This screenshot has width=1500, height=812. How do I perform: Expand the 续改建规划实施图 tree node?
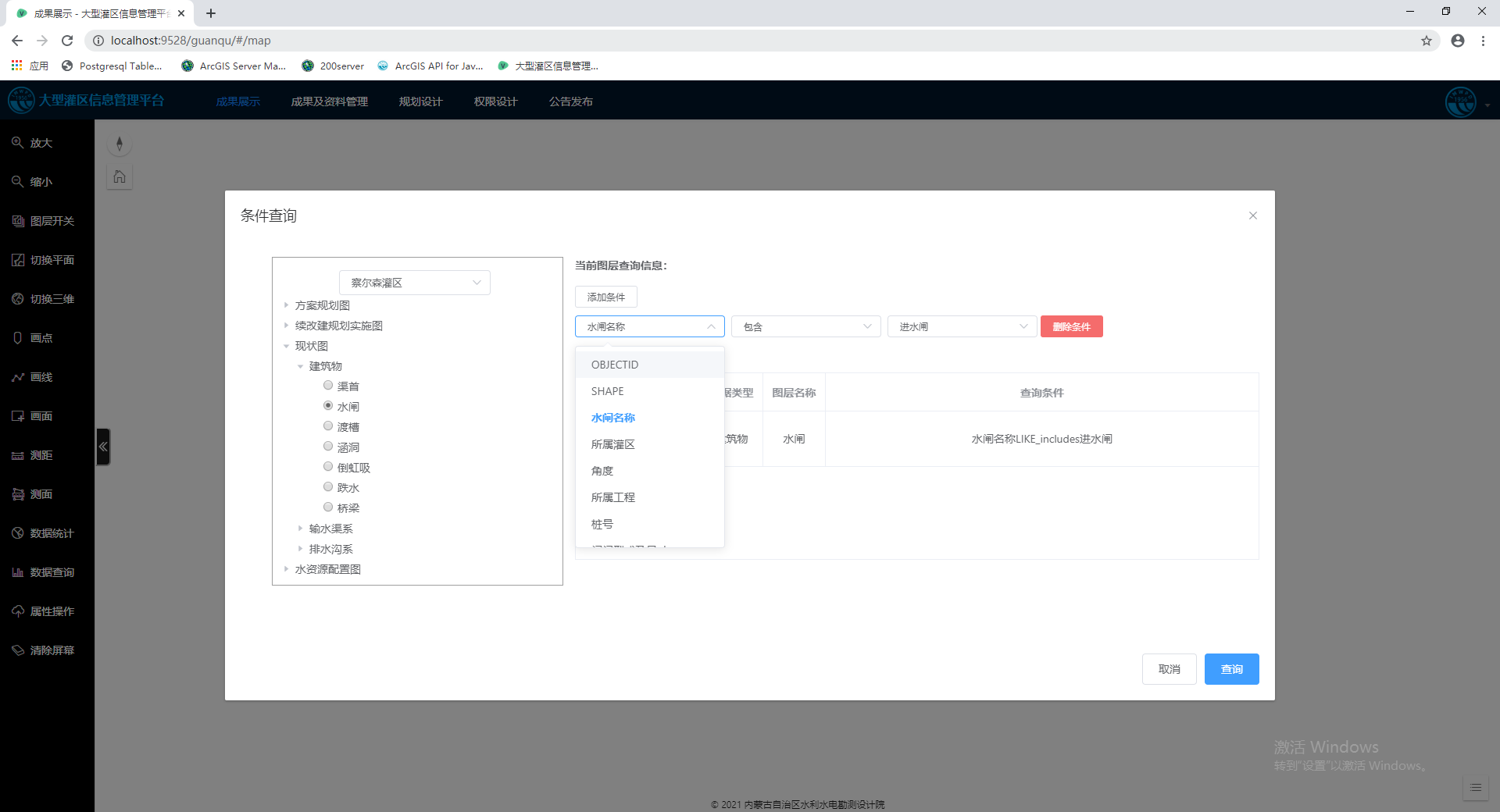(286, 326)
